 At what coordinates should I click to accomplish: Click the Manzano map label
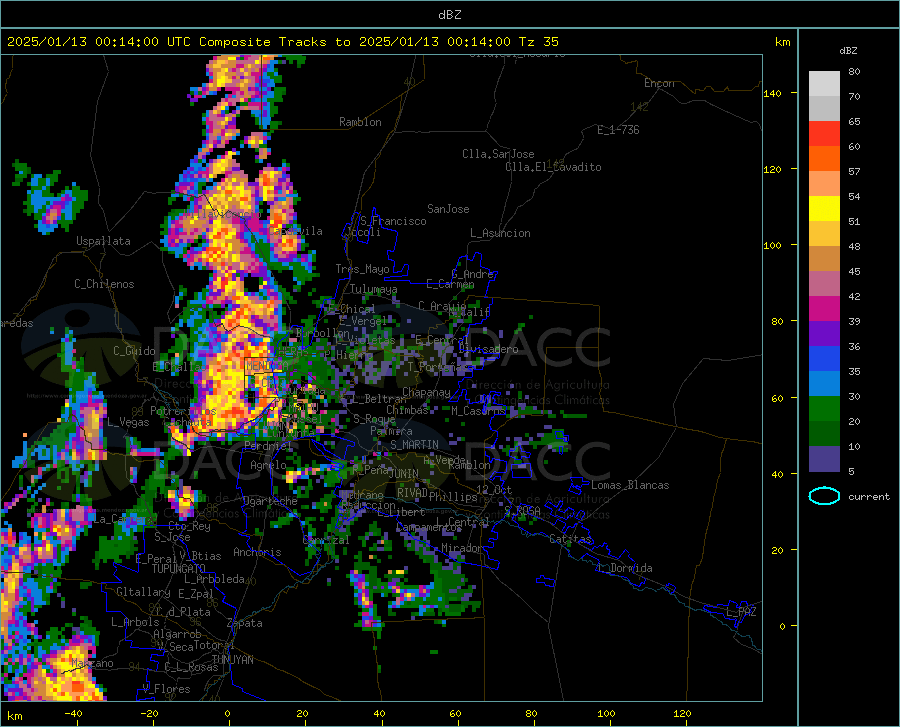(x=92, y=663)
